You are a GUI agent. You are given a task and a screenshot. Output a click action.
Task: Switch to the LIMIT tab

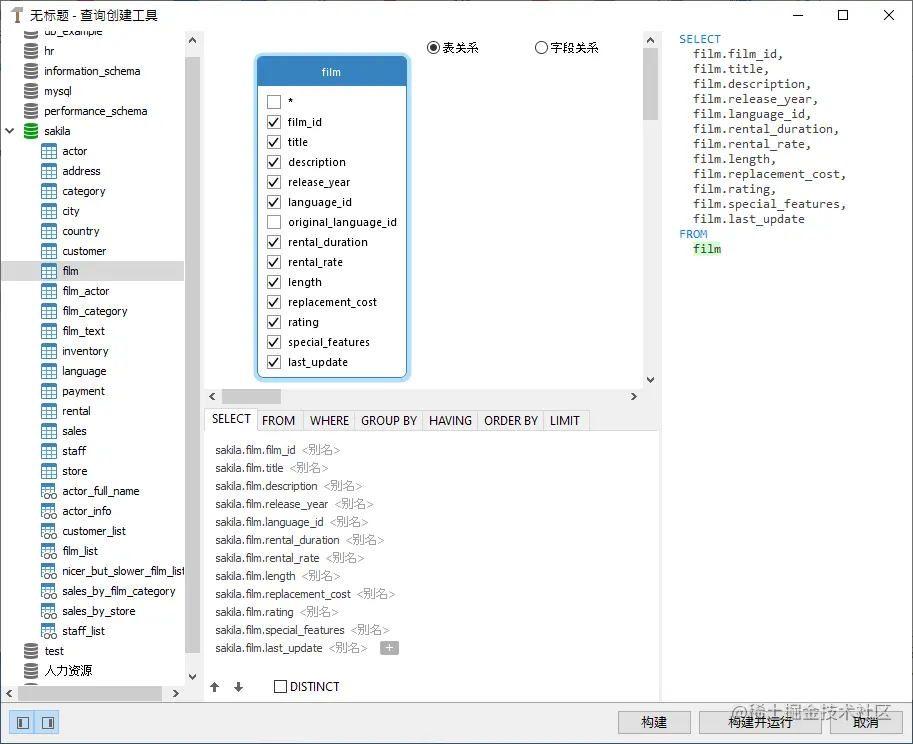point(565,420)
